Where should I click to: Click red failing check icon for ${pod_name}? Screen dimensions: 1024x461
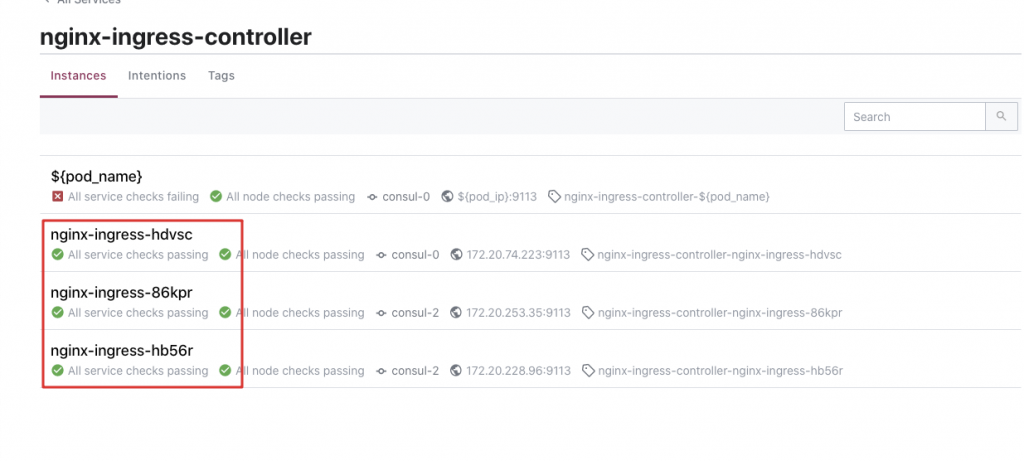tap(57, 196)
